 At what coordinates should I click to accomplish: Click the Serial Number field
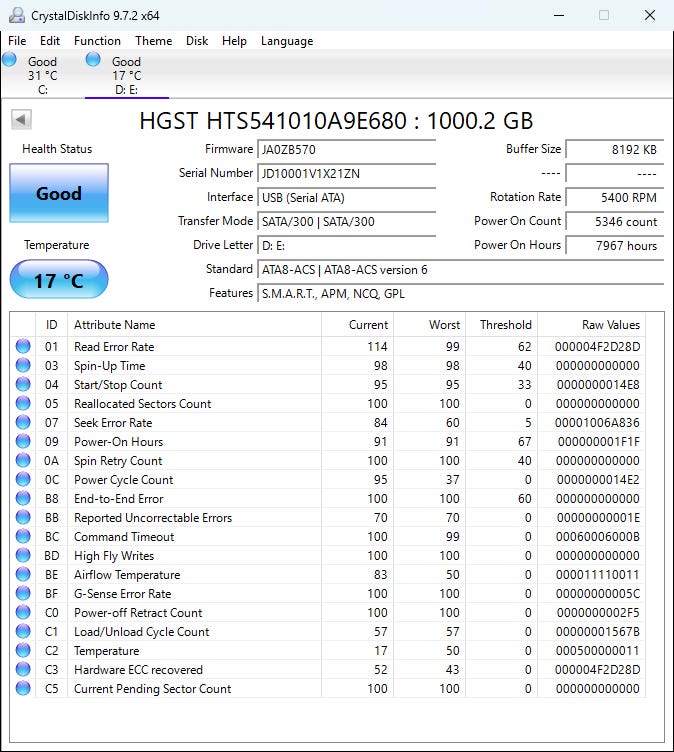[x=347, y=173]
